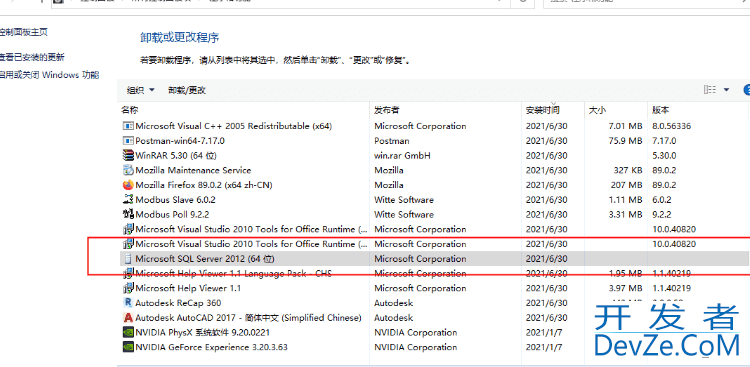750x367 pixels.
Task: Select Postman-win64-7.17.0 program name
Action: point(180,141)
